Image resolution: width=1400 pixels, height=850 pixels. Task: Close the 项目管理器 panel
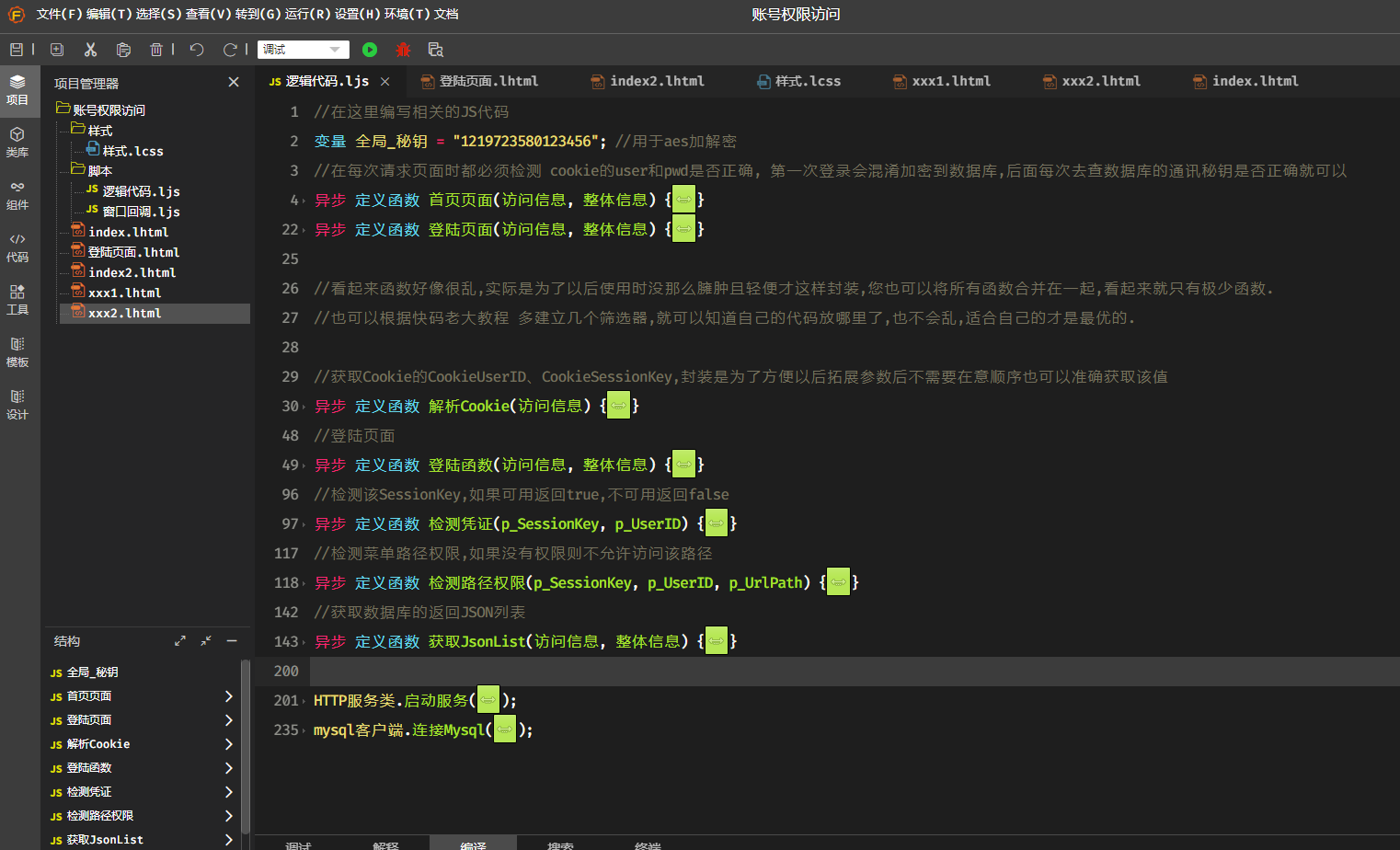tap(234, 82)
